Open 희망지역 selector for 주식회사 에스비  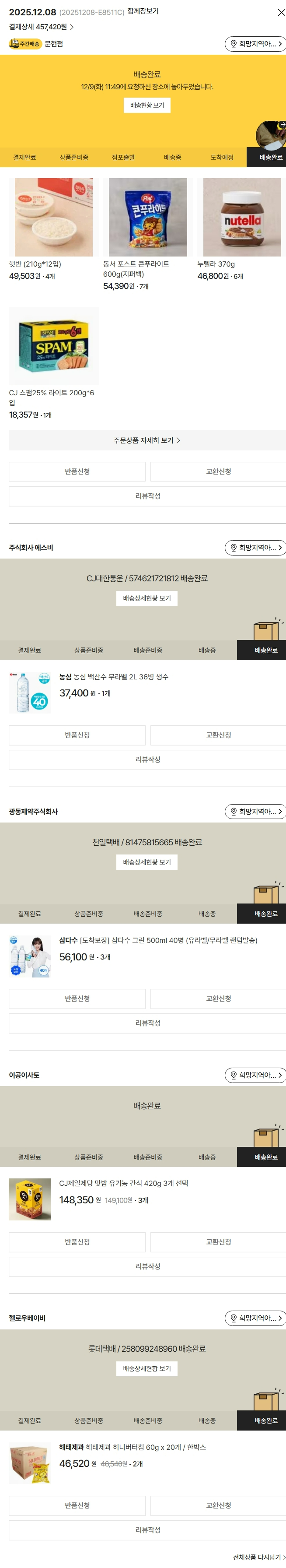(255, 548)
